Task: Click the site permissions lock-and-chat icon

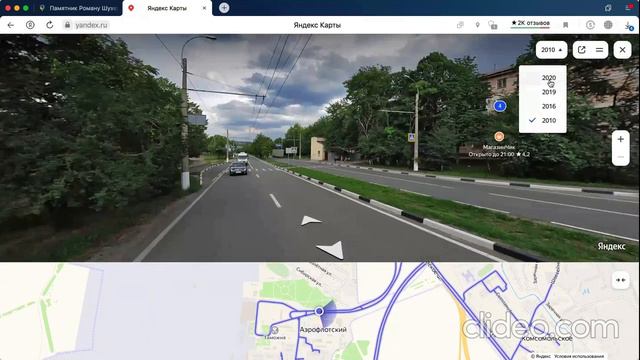Action: 493,25
